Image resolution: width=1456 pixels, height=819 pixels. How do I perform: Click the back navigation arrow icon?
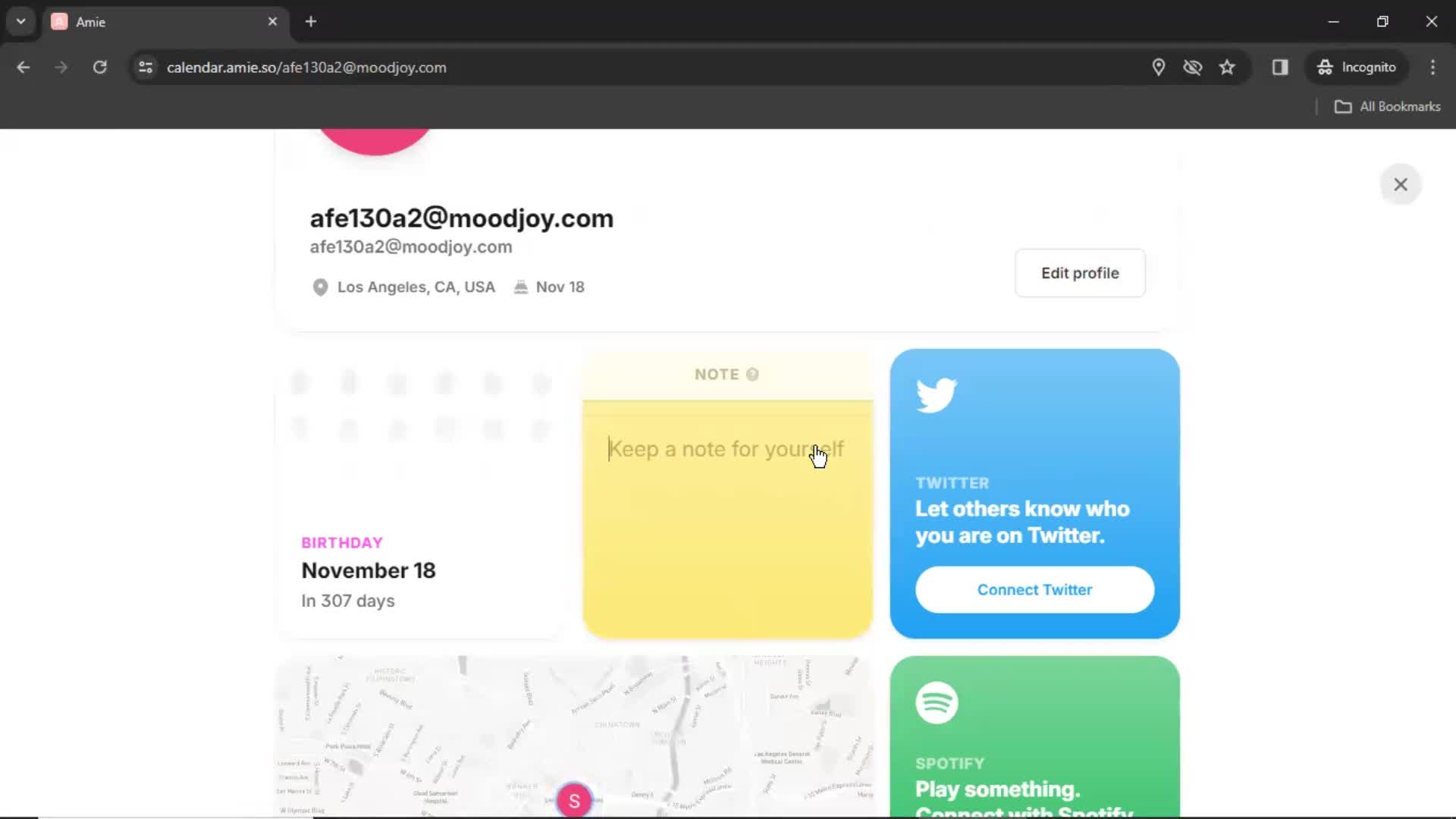point(24,67)
